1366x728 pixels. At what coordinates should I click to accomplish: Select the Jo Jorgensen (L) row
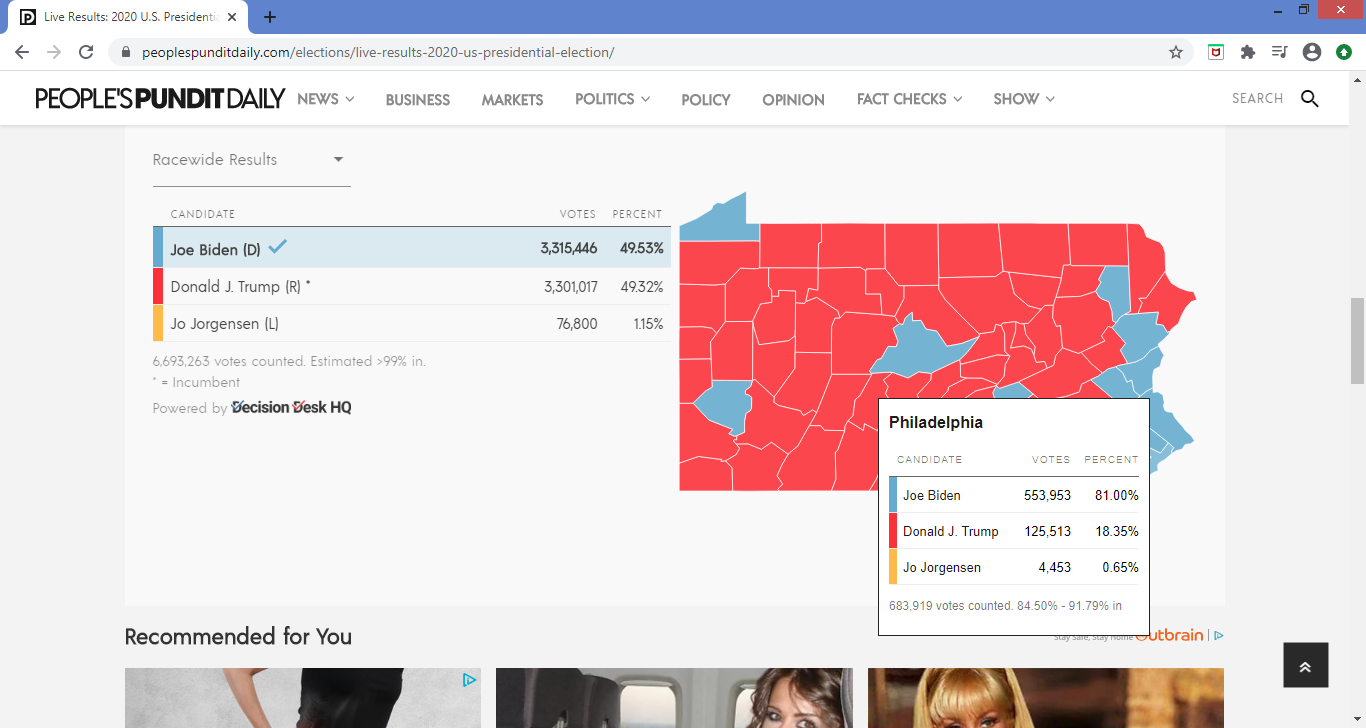coord(411,324)
